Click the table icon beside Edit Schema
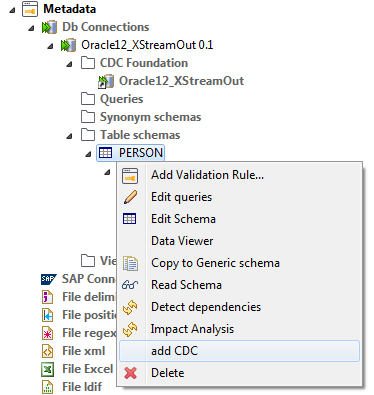The height and width of the screenshot is (395, 374). (130, 219)
